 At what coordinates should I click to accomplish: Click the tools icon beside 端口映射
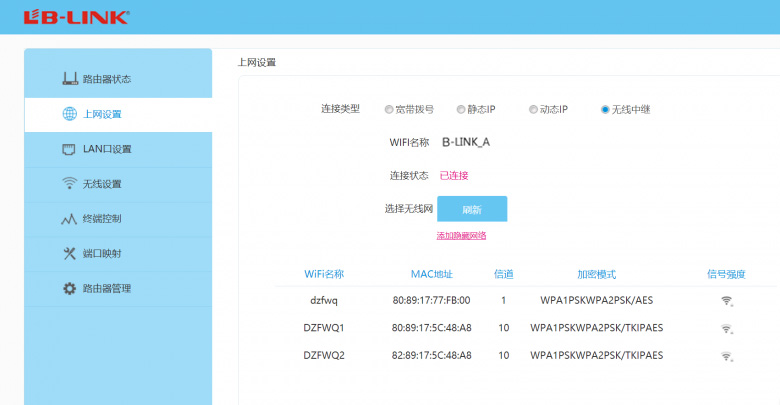[x=69, y=254]
